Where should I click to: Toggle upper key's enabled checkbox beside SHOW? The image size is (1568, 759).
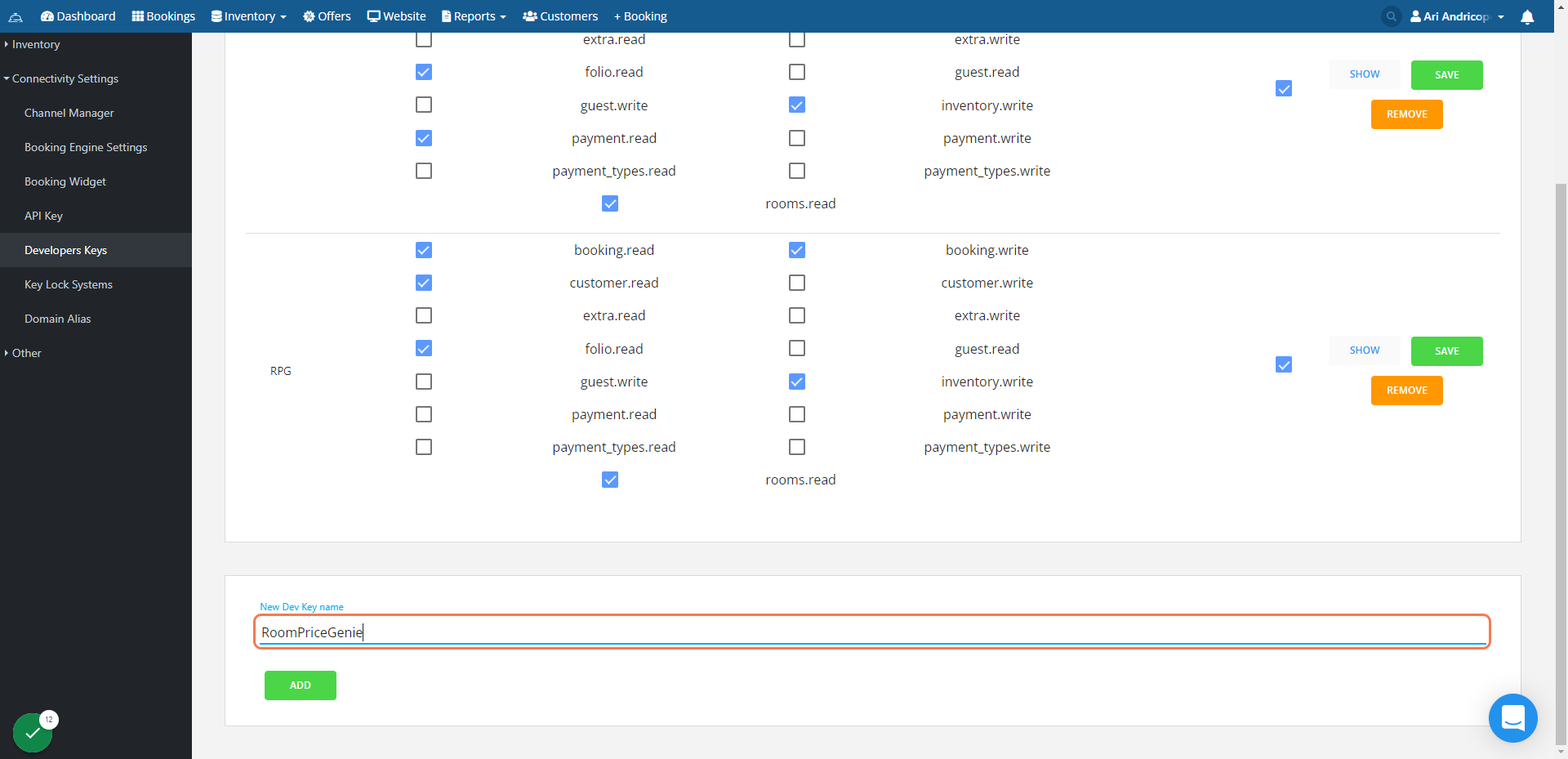pos(1284,88)
